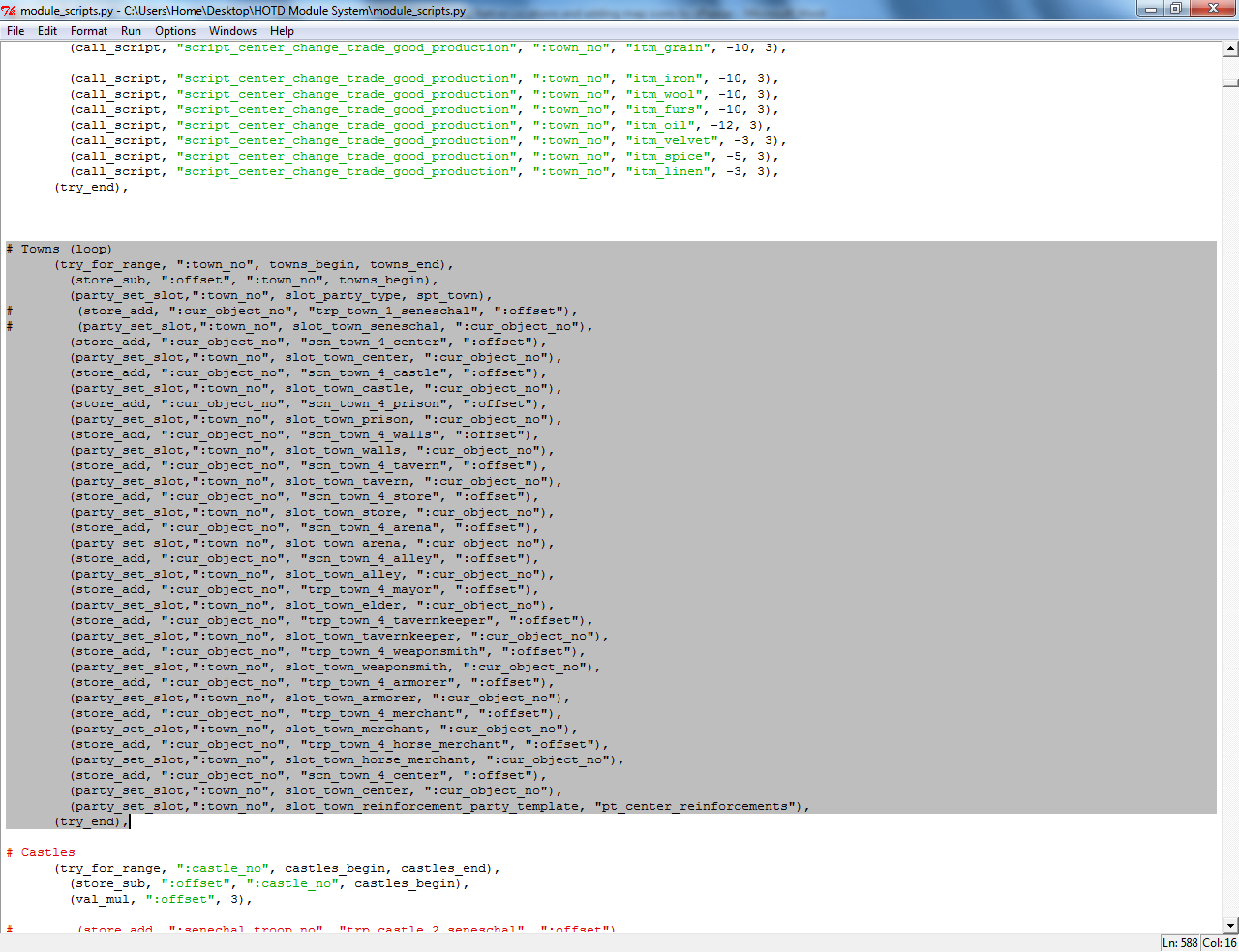Click the val_mul line in Castles block

pyautogui.click(x=160, y=899)
